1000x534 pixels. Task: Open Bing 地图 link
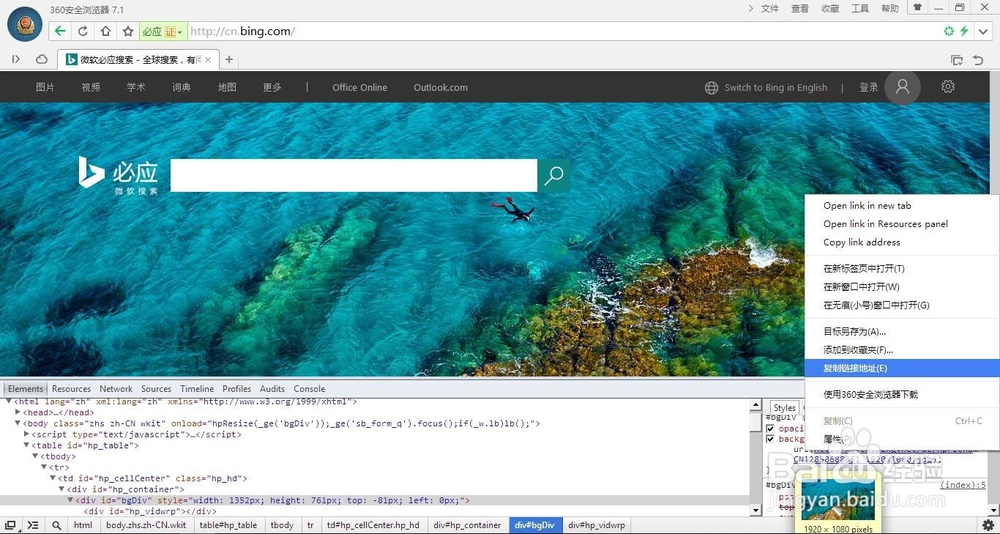click(x=227, y=87)
